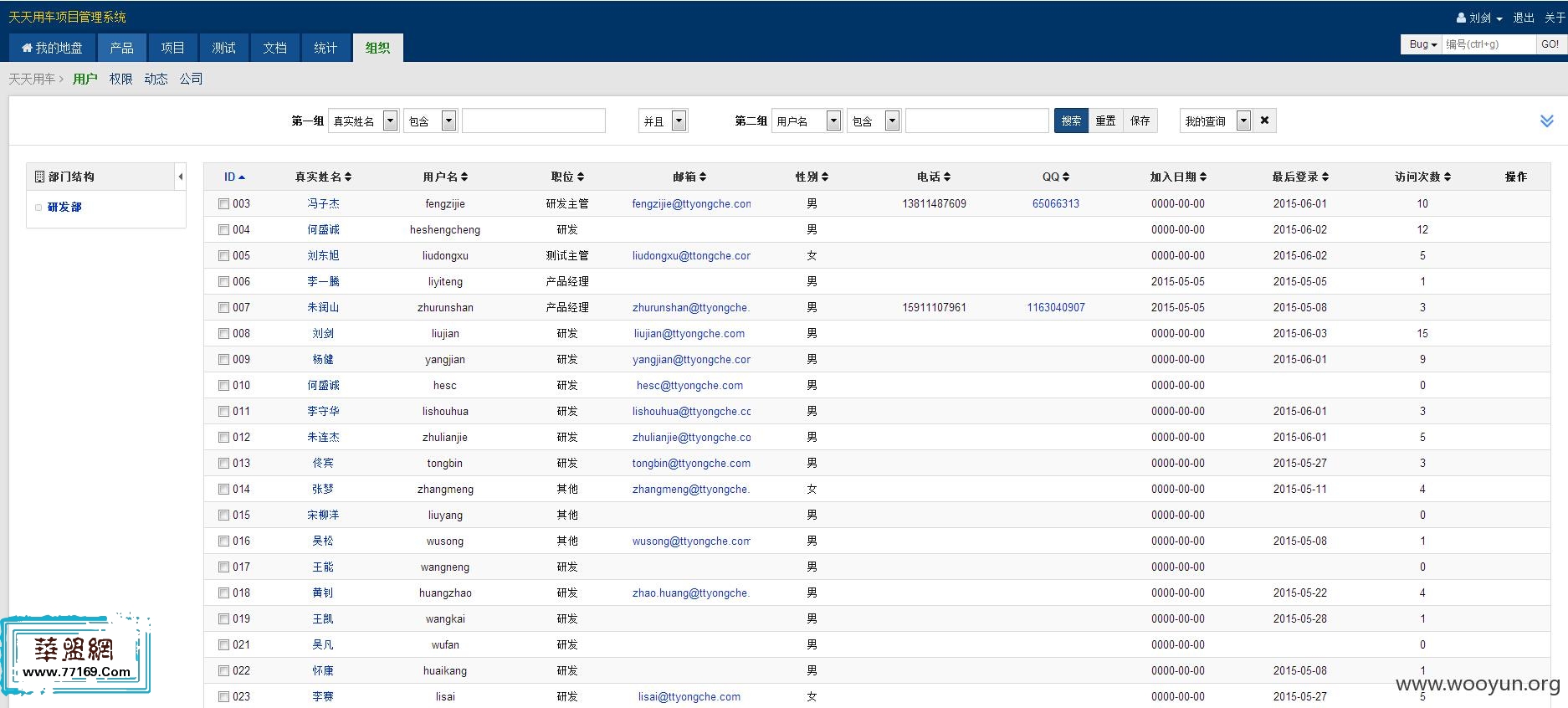Tick the checkbox for user 008

pyautogui.click(x=223, y=333)
